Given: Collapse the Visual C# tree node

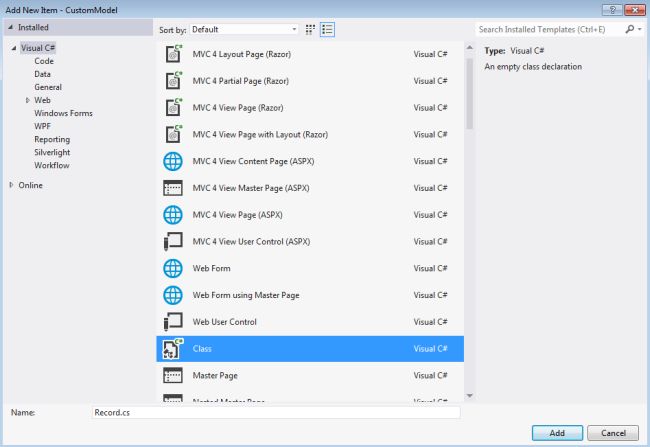Looking at the screenshot, I should 14,48.
